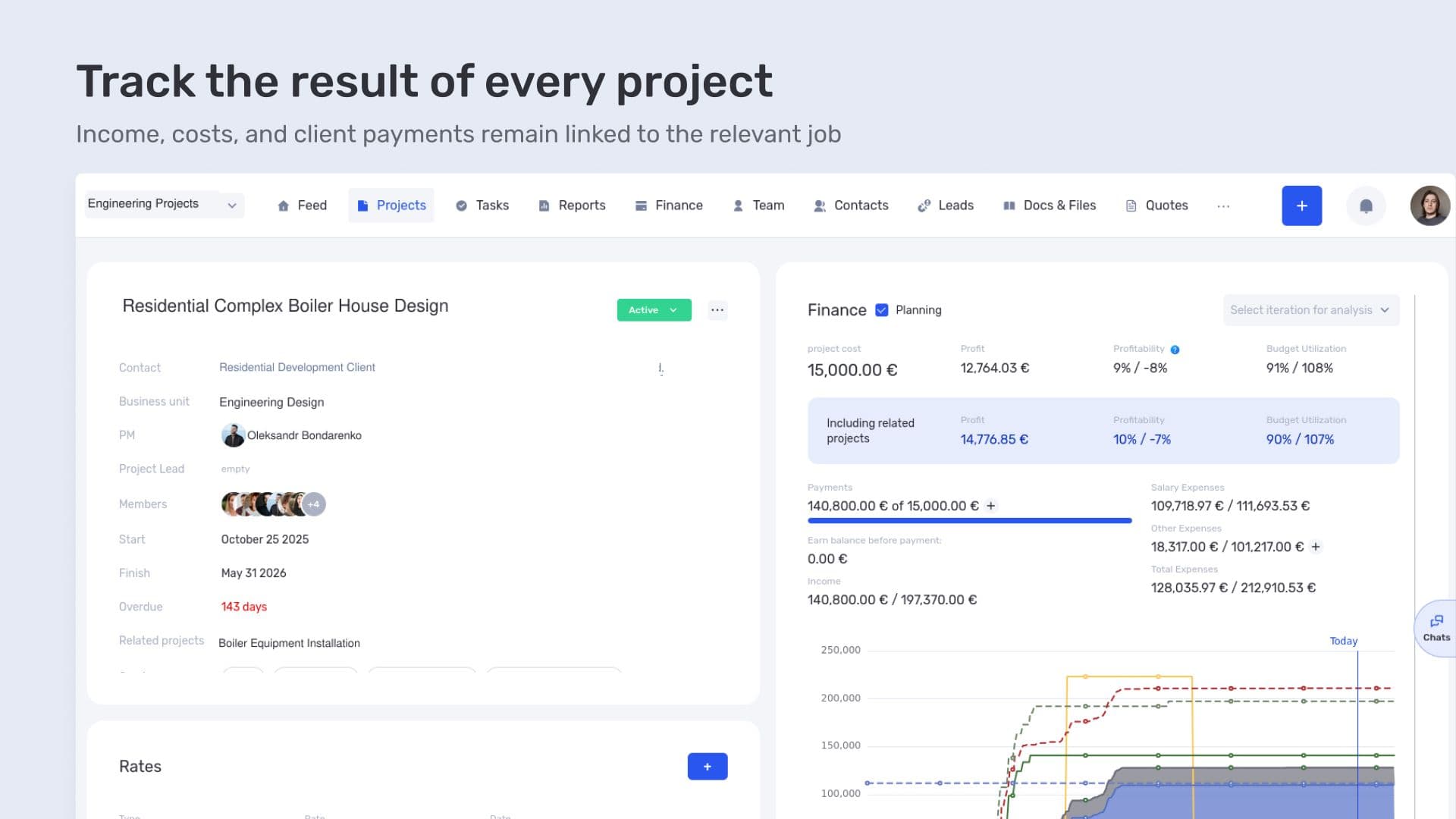The width and height of the screenshot is (1456, 819).
Task: Open related project Boiler Equipment Installation
Action: (x=289, y=643)
